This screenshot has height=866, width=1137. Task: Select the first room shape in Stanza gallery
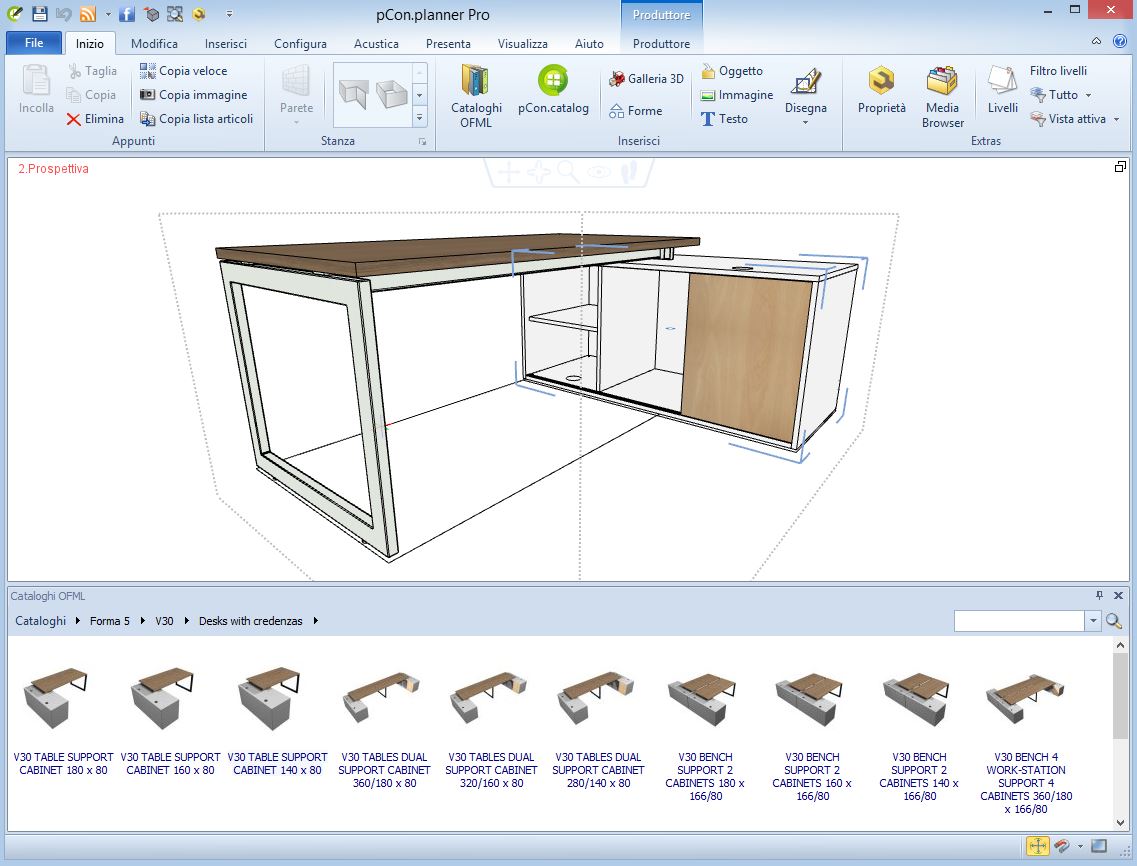[x=353, y=95]
